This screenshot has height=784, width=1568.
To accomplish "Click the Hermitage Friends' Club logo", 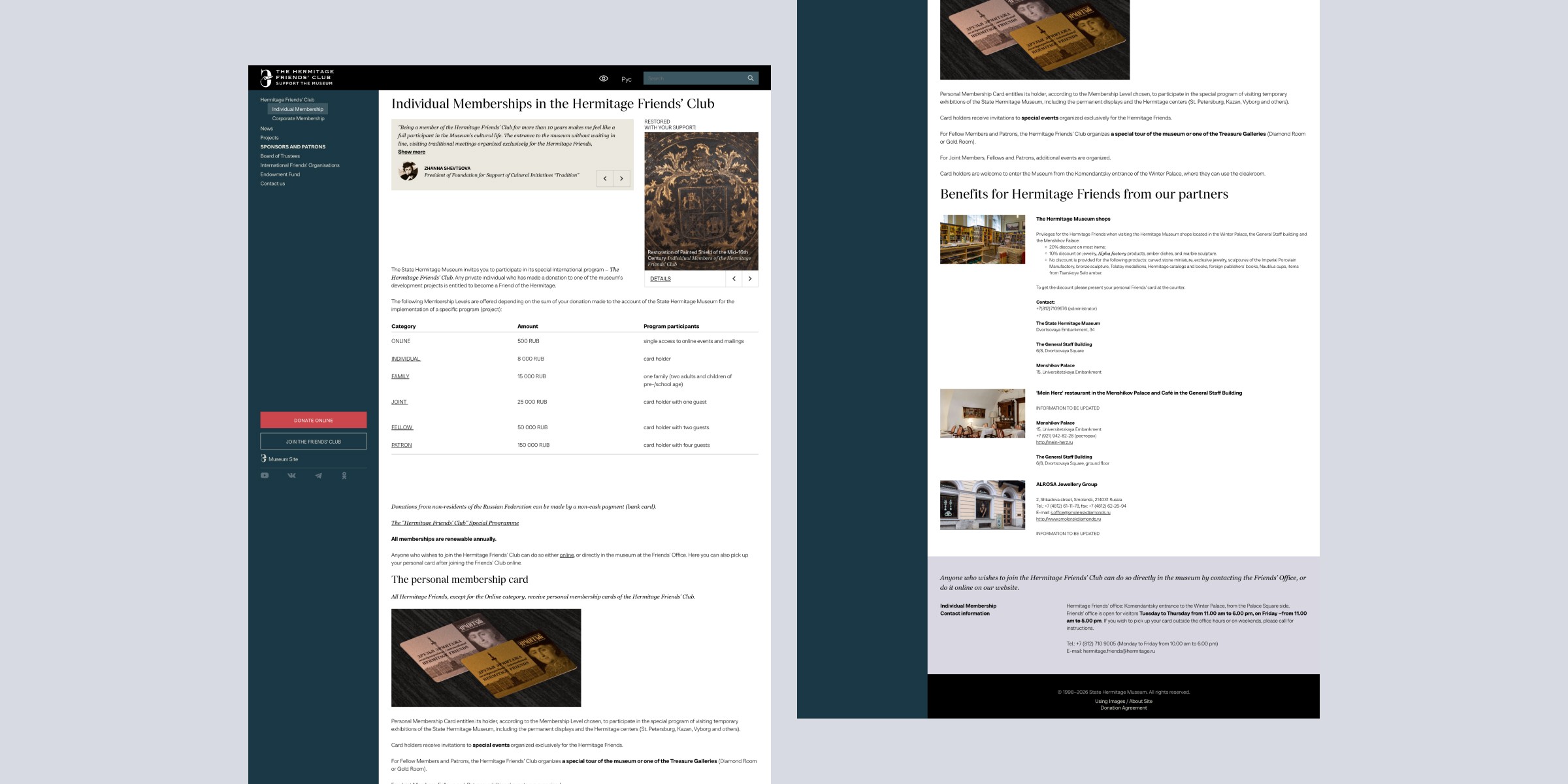I will click(x=297, y=78).
